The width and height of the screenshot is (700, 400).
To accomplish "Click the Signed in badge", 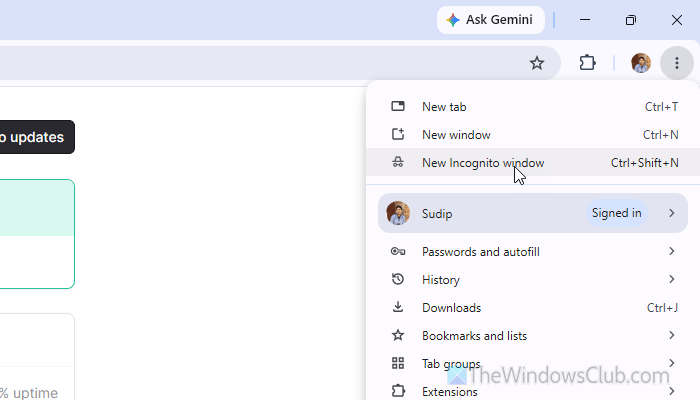I will (x=617, y=213).
